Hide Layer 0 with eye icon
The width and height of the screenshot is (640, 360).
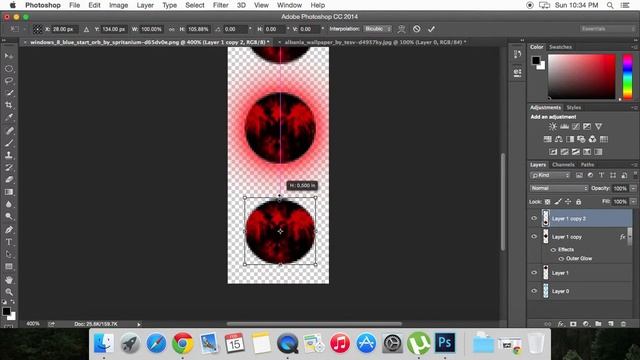[534, 291]
